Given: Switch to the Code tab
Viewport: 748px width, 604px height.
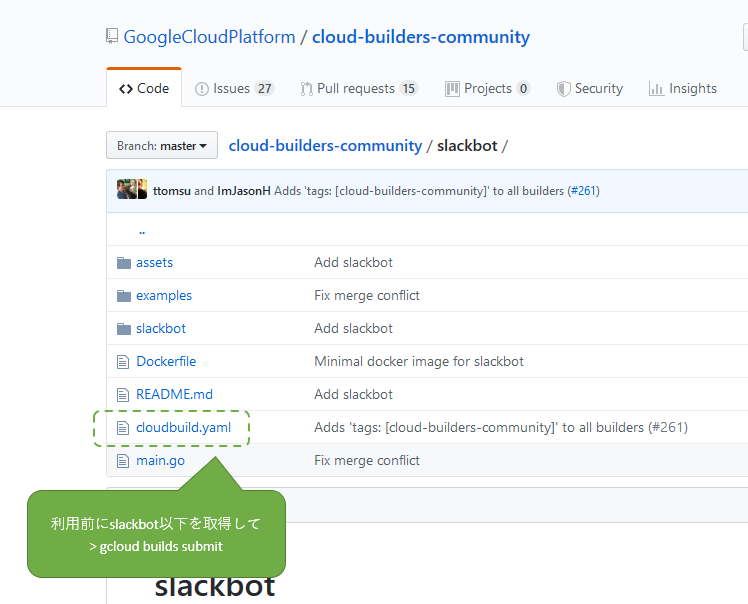Looking at the screenshot, I should (144, 88).
